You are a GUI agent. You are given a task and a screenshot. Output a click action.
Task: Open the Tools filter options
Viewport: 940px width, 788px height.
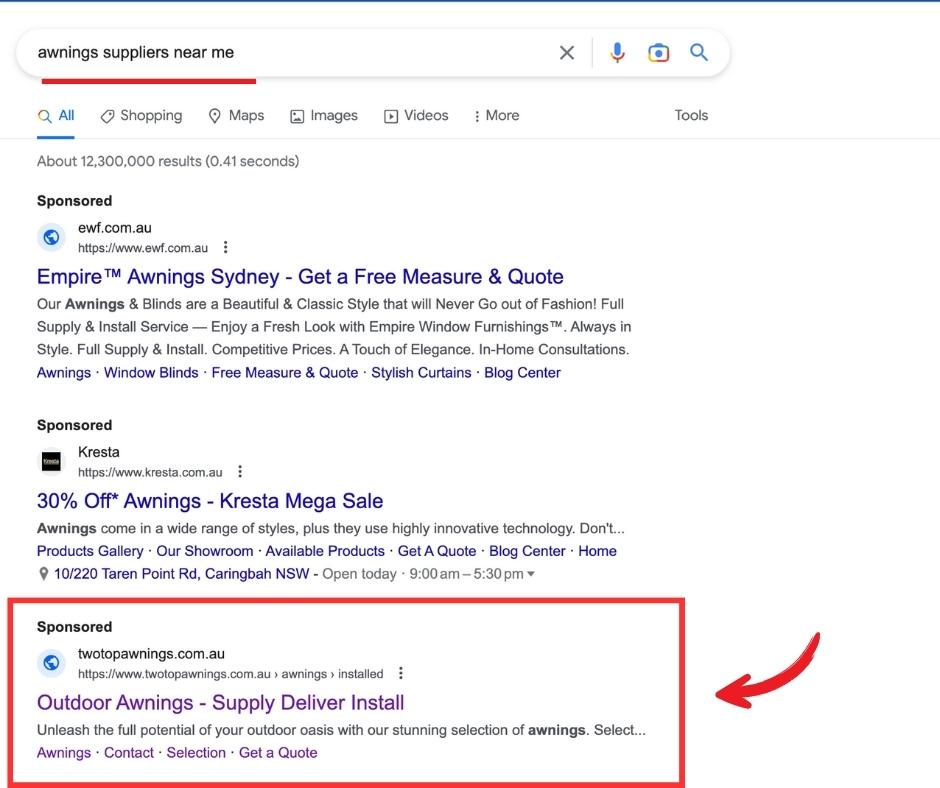691,115
